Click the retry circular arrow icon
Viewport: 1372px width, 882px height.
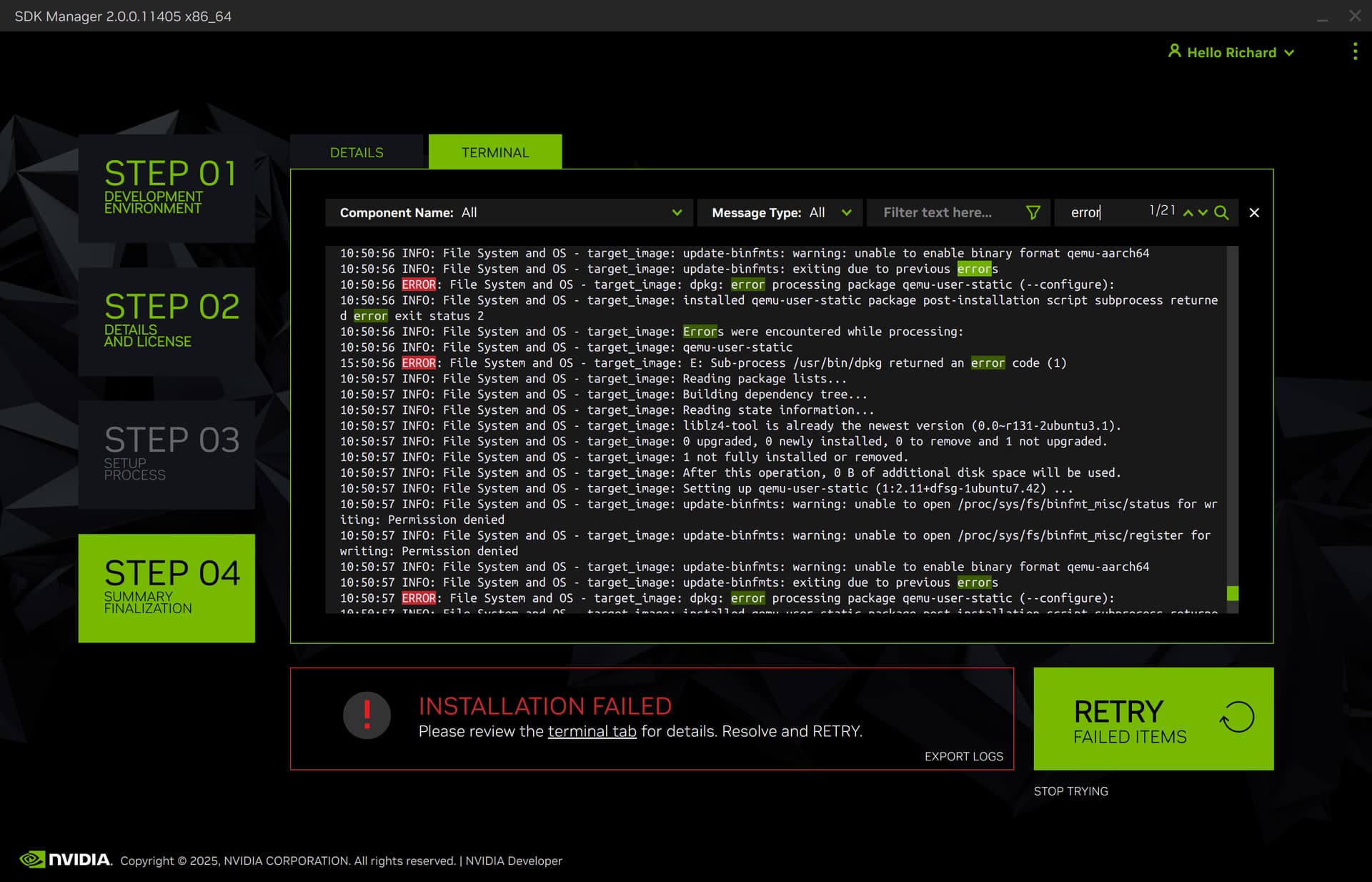pos(1237,717)
